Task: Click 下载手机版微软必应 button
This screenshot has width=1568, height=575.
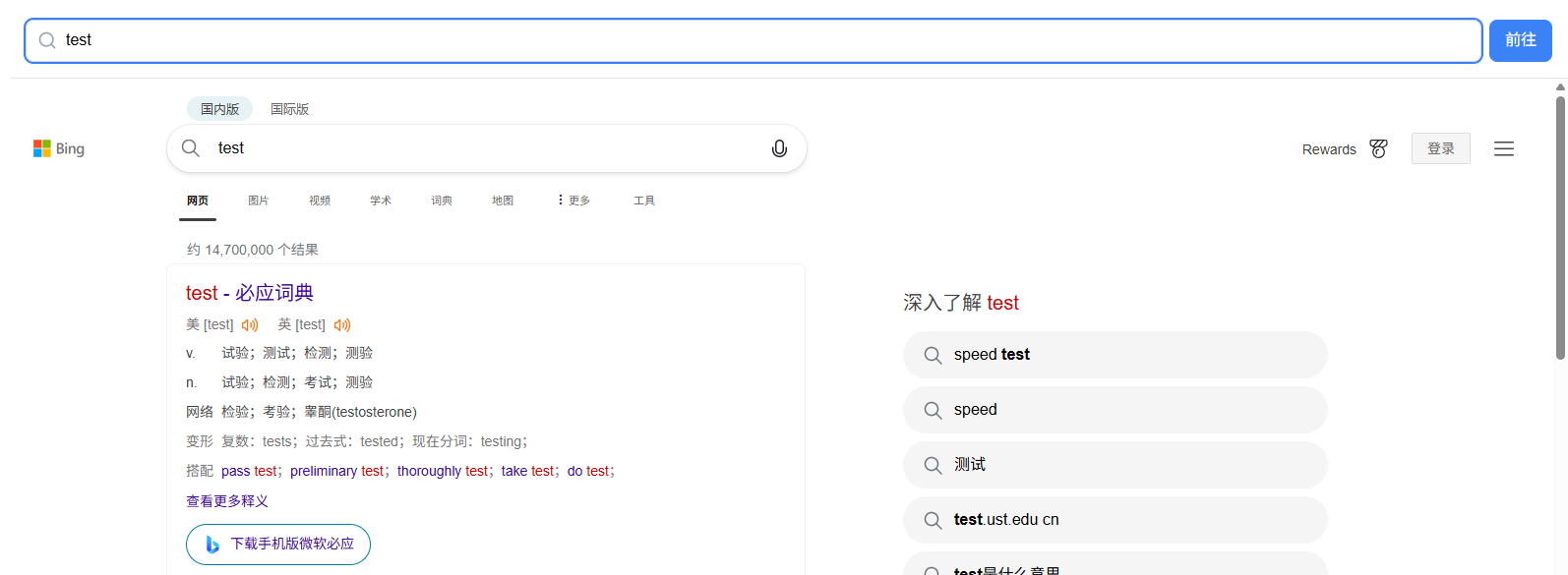Action: coord(278,545)
